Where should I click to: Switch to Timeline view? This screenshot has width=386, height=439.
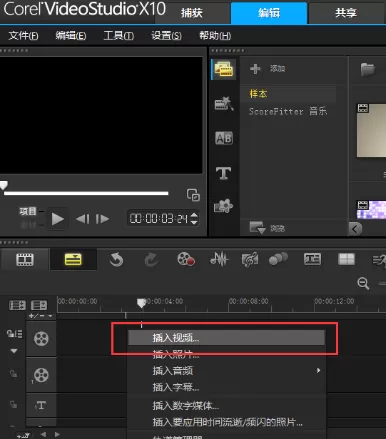coord(73,259)
